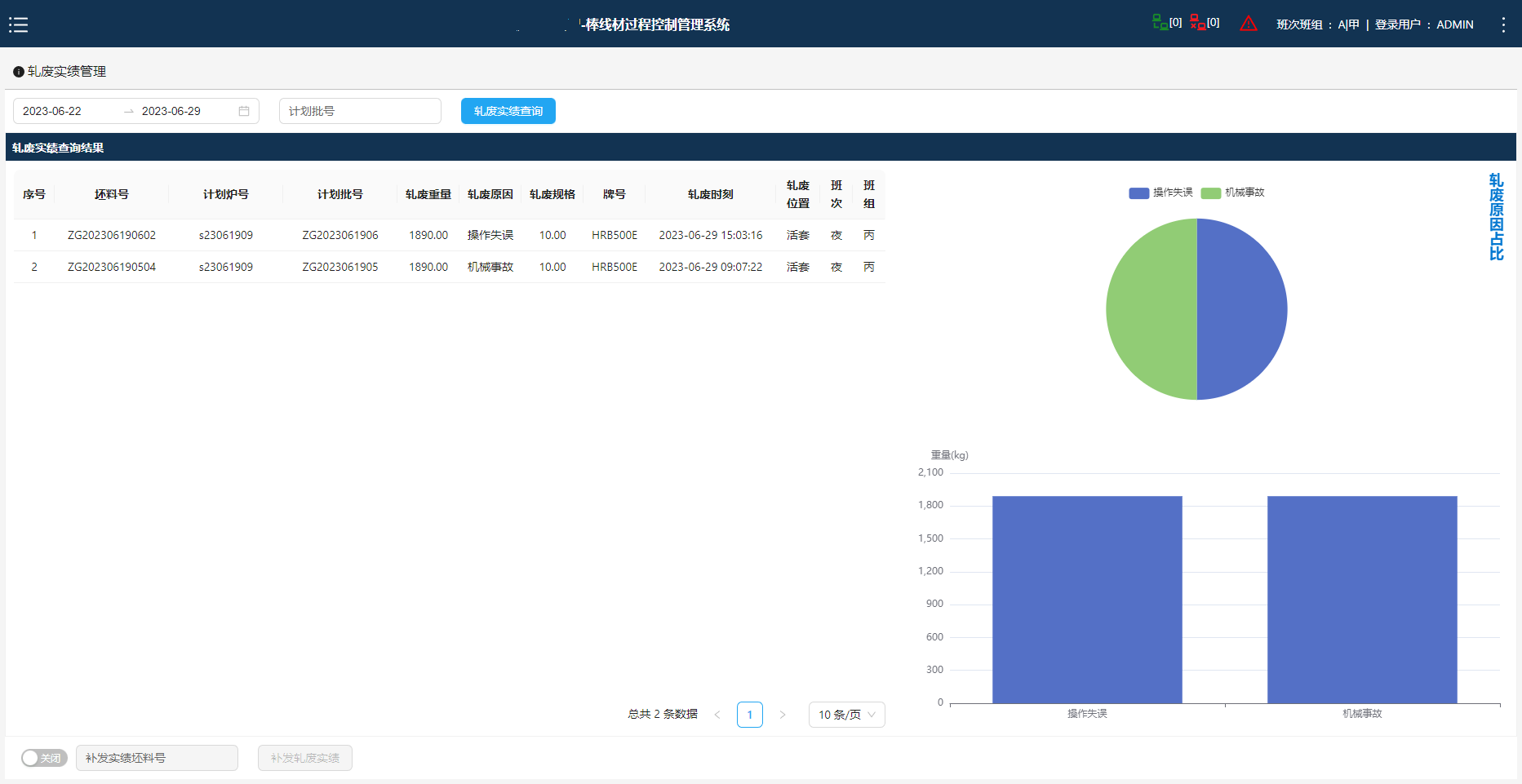1522x784 pixels.
Task: Click the 序号 column header
Action: (34, 194)
